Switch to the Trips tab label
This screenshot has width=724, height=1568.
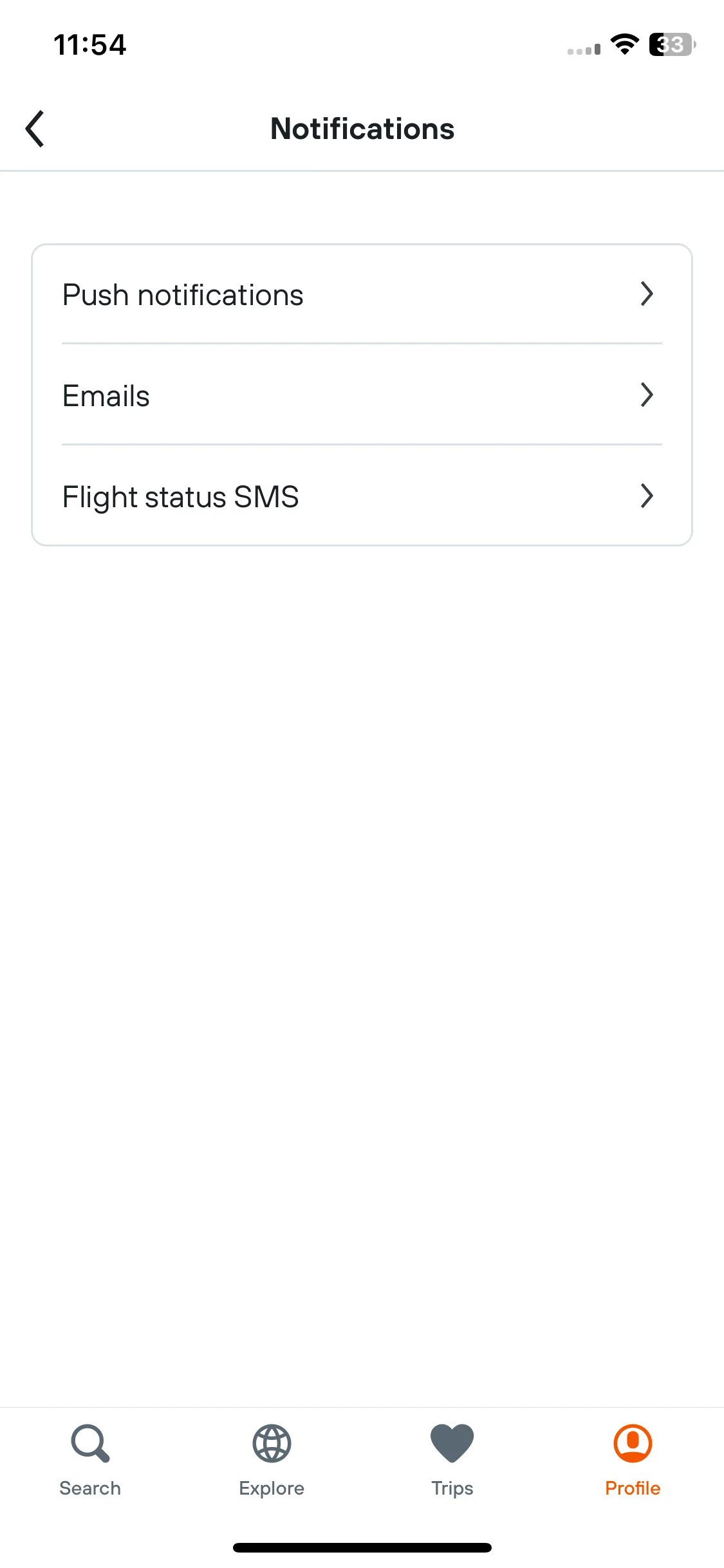click(452, 1489)
